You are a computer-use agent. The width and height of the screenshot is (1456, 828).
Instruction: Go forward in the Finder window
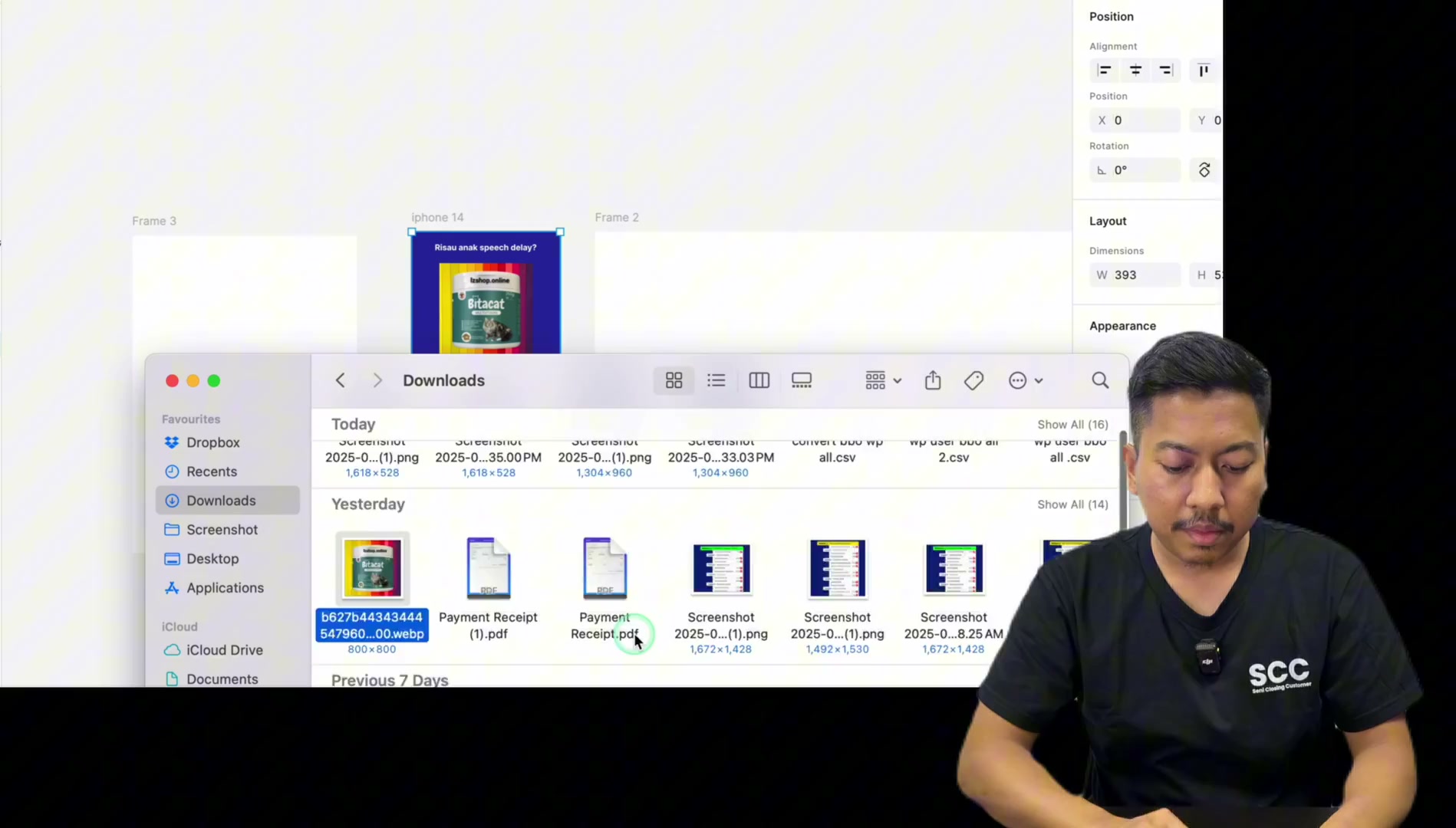point(377,380)
